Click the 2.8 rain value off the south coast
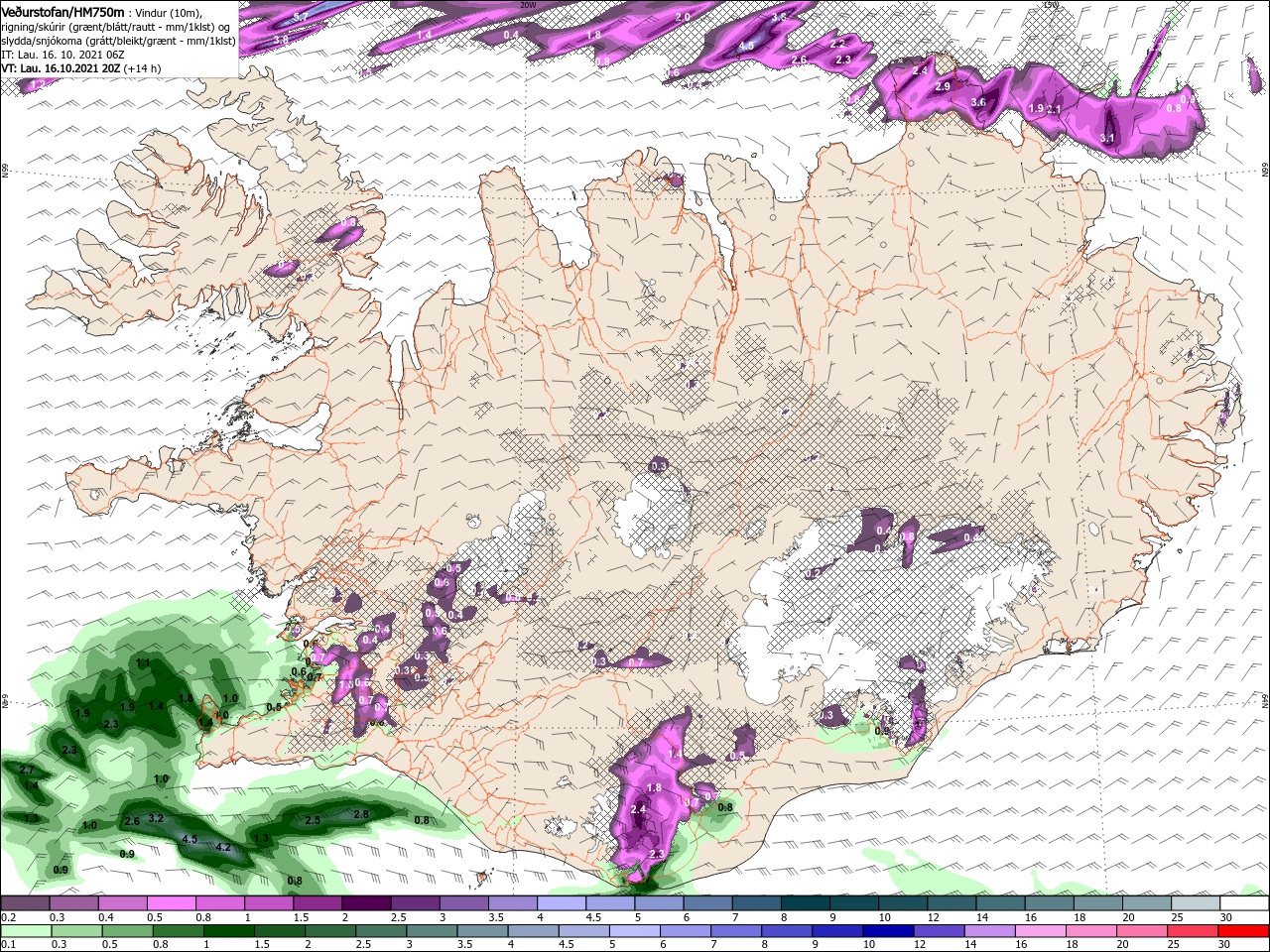 click(x=361, y=814)
